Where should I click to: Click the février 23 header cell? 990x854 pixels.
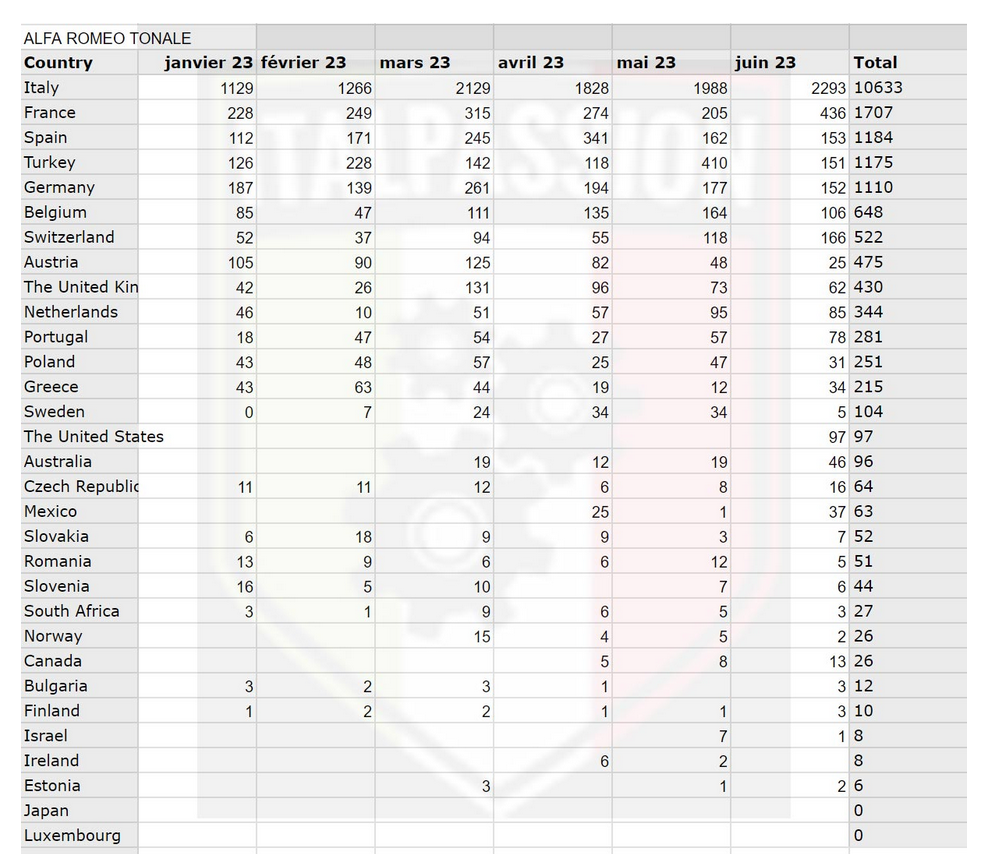316,62
